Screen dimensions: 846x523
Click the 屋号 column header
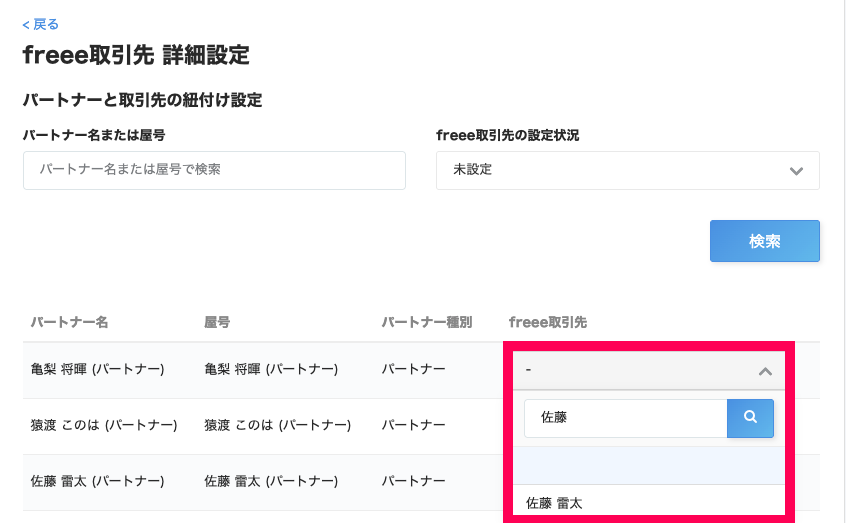tap(217, 322)
